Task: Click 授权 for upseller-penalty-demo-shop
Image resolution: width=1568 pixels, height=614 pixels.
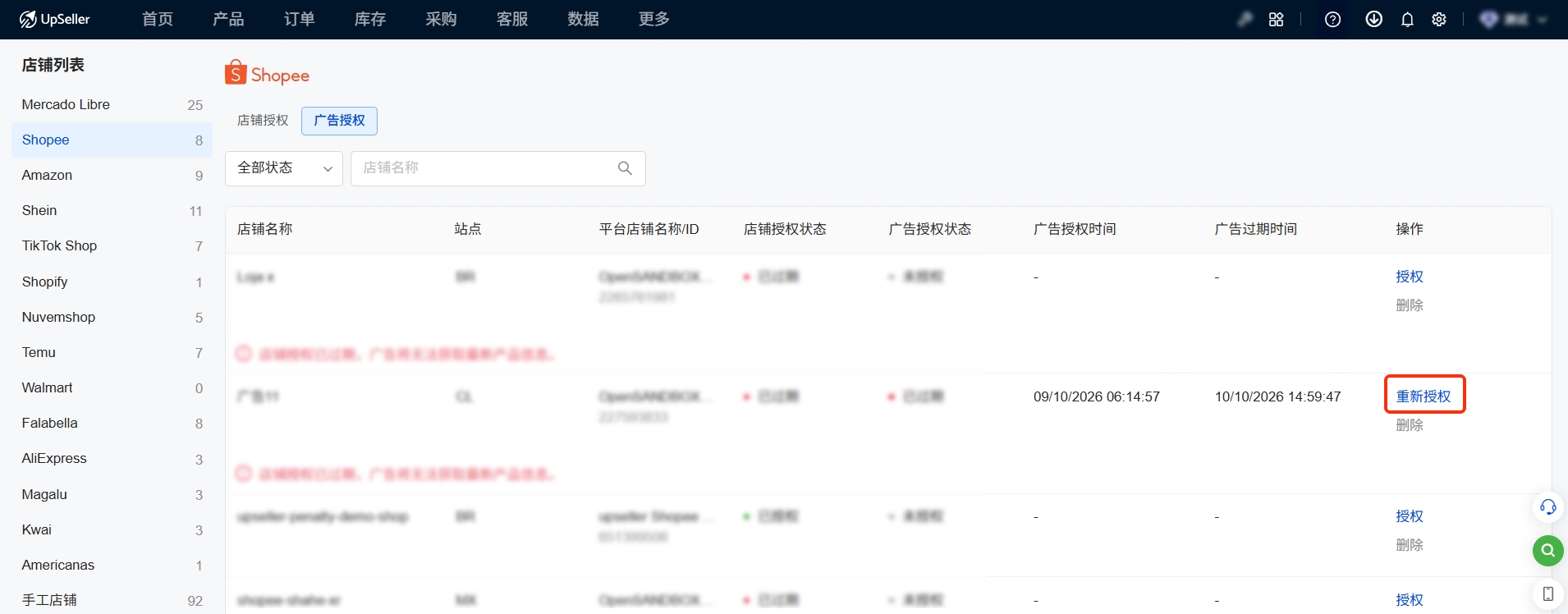Action: (1410, 516)
